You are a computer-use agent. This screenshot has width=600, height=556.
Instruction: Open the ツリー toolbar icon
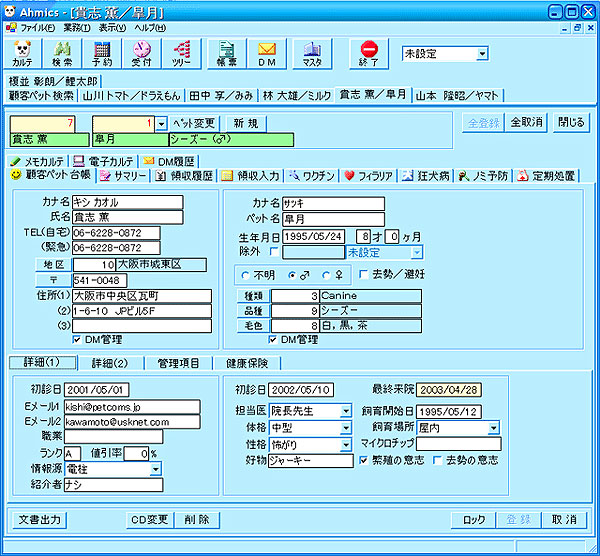(182, 52)
